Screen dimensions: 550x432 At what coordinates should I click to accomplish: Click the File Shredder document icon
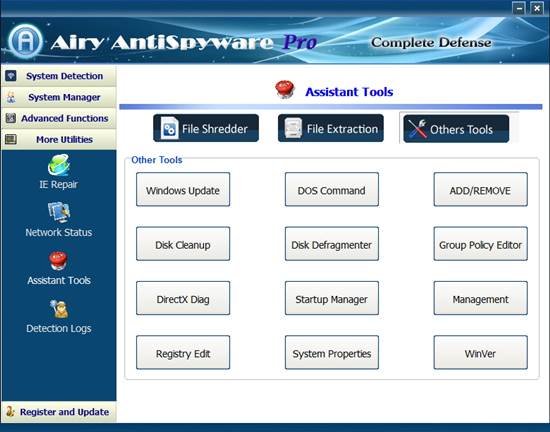[x=169, y=128]
